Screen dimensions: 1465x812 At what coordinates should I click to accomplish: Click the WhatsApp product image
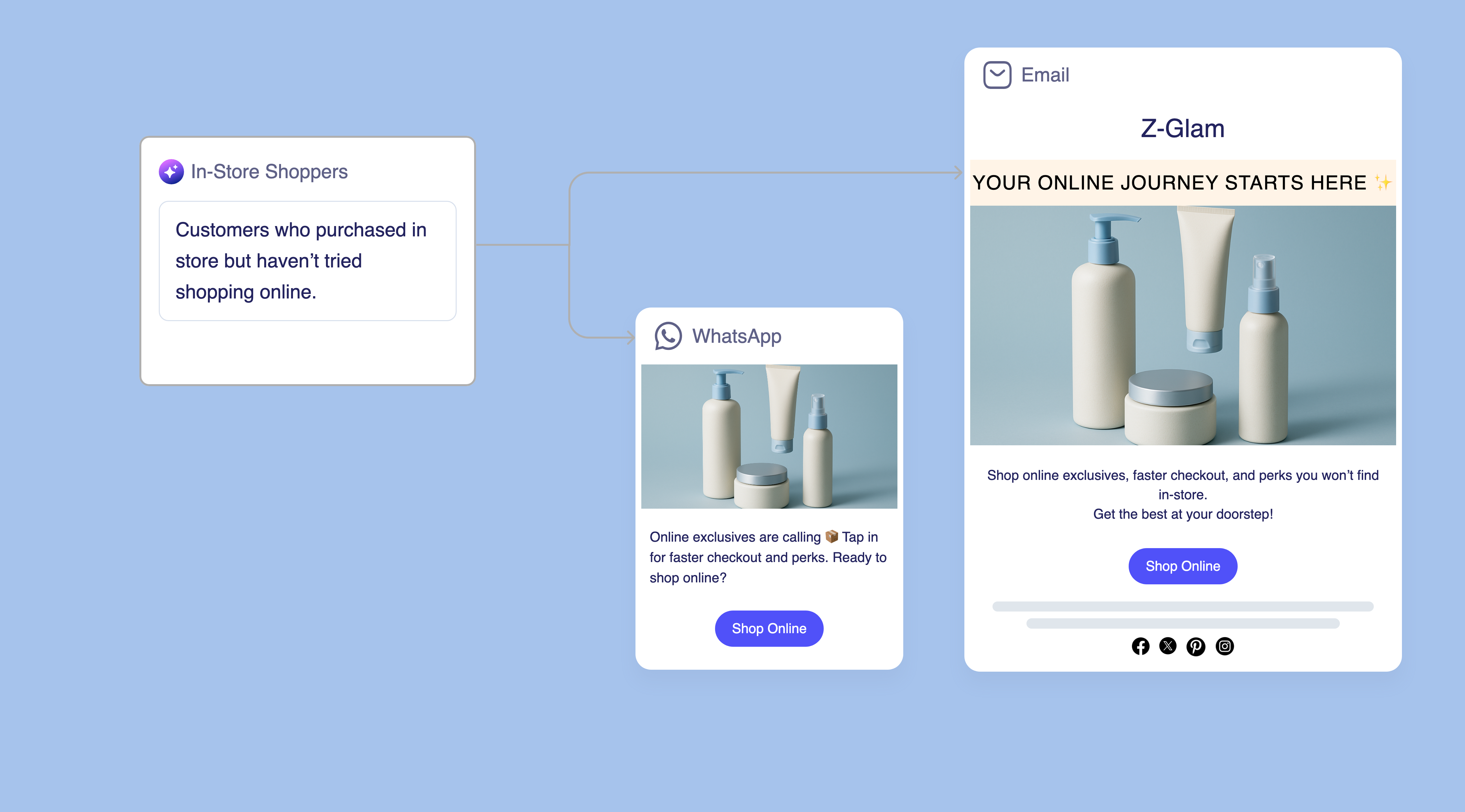pyautogui.click(x=769, y=437)
